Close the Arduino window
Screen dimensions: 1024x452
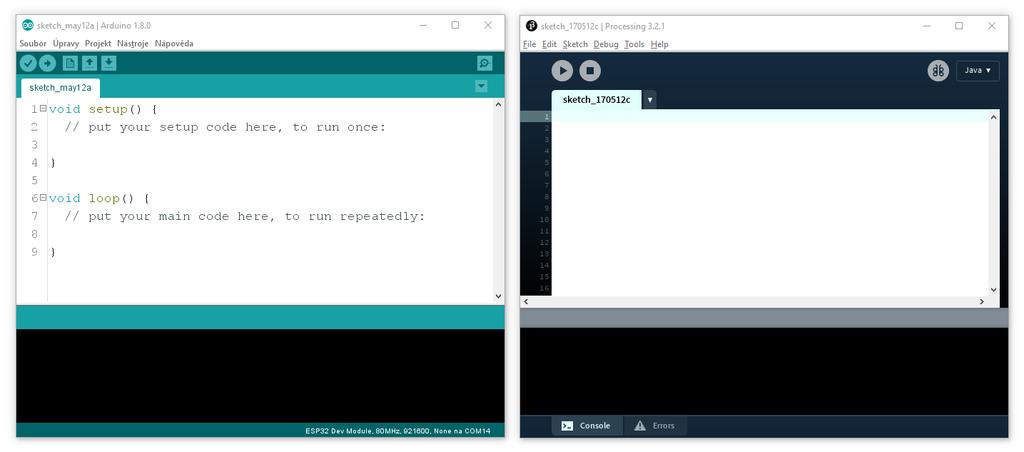488,25
